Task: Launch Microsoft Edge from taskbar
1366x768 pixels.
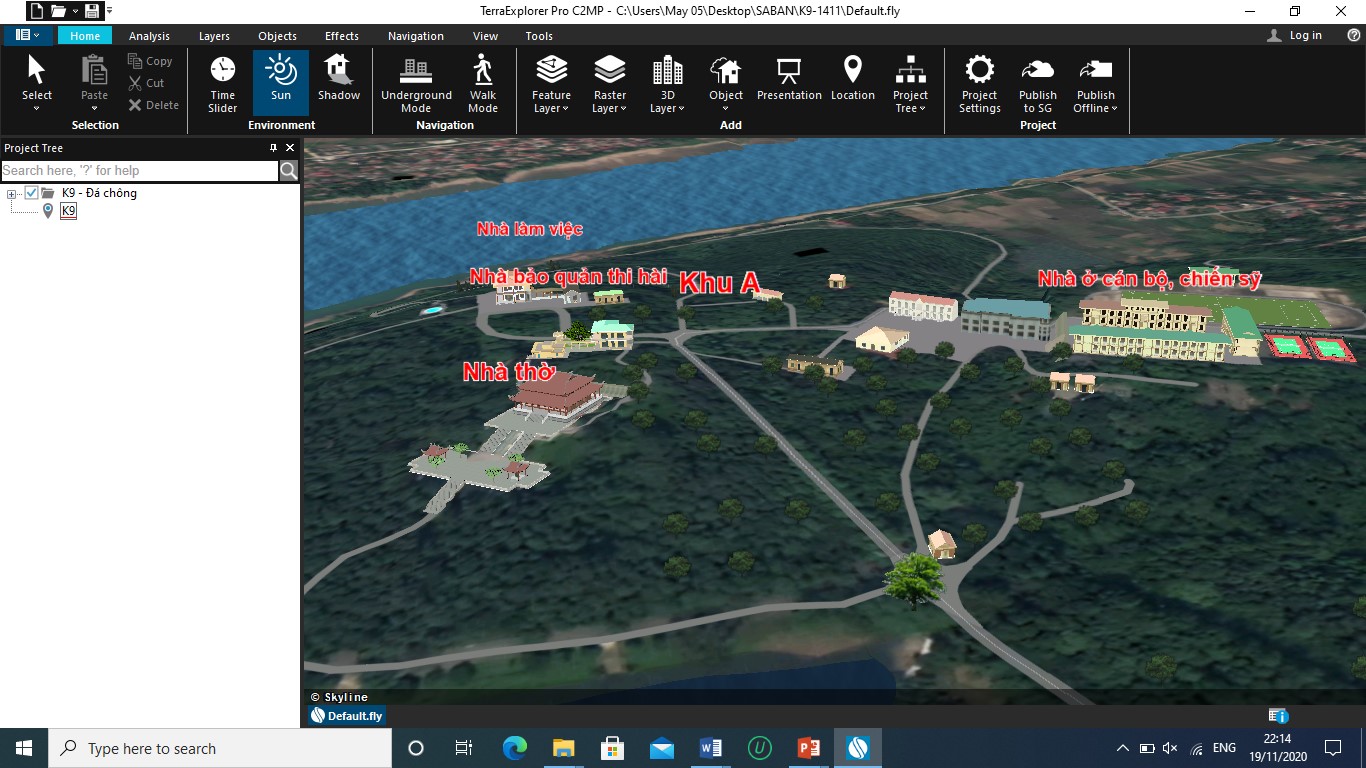Action: coord(514,748)
